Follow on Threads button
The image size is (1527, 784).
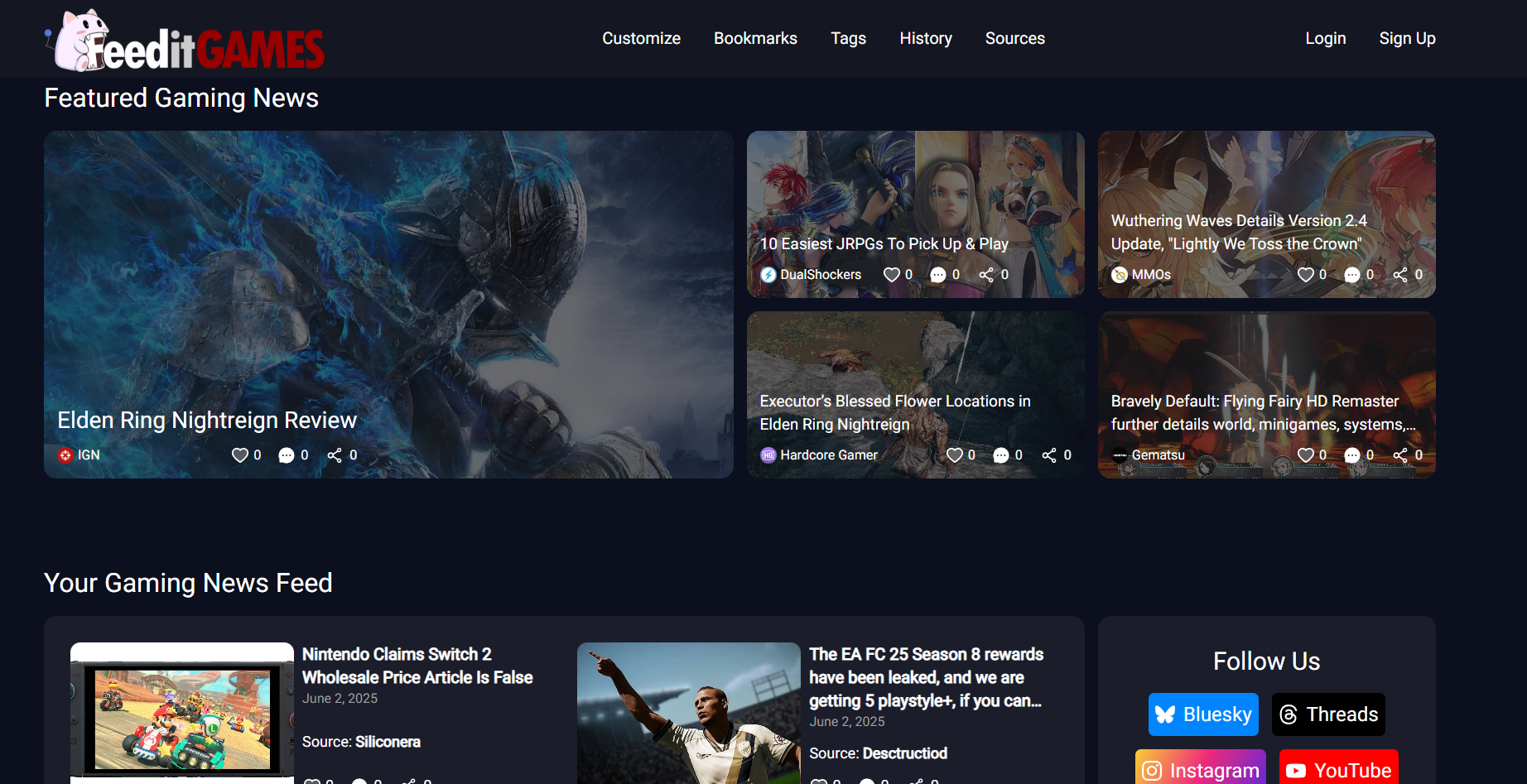pyautogui.click(x=1328, y=714)
